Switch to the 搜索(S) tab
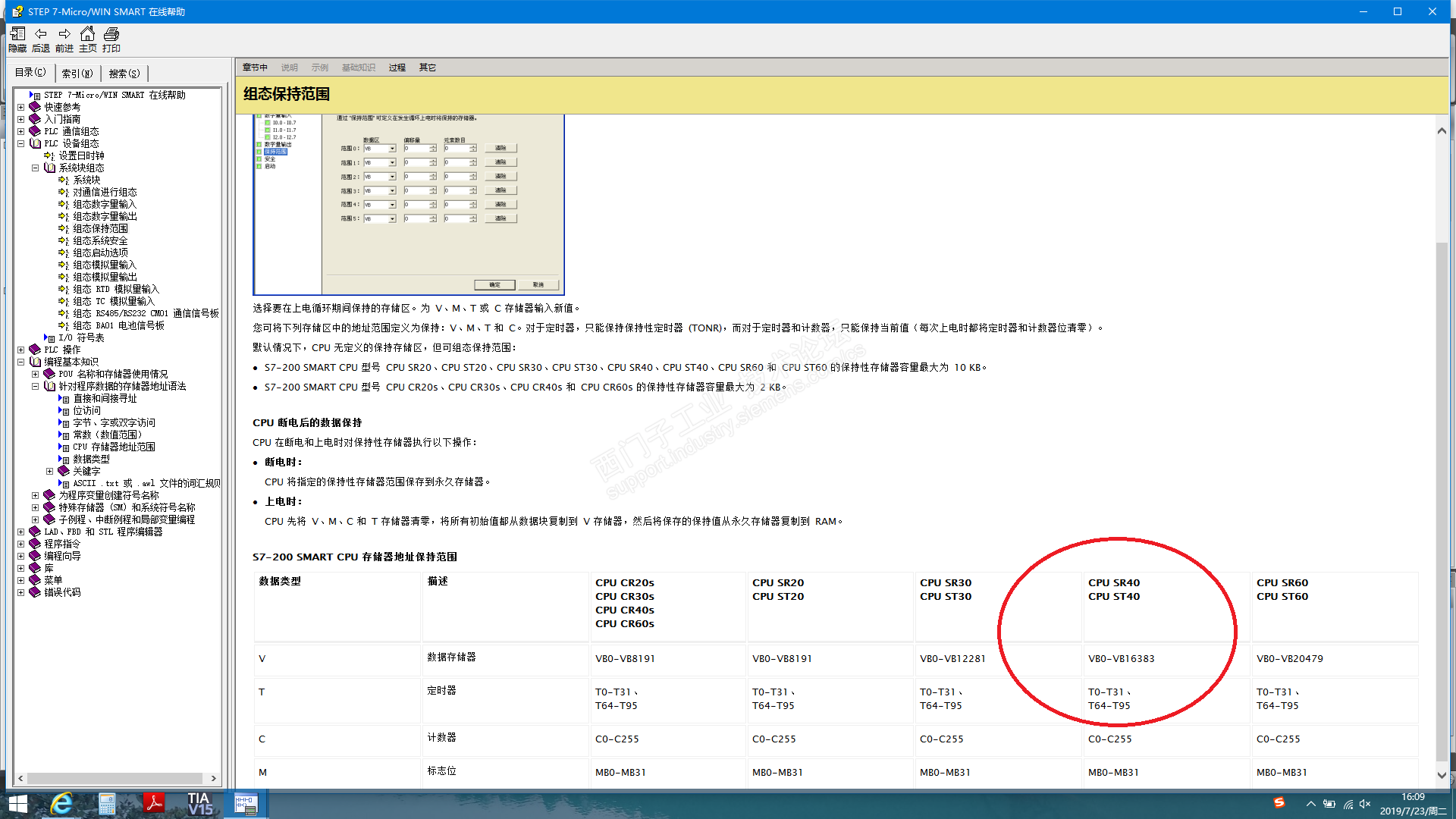Viewport: 1456px width, 819px height. [124, 74]
